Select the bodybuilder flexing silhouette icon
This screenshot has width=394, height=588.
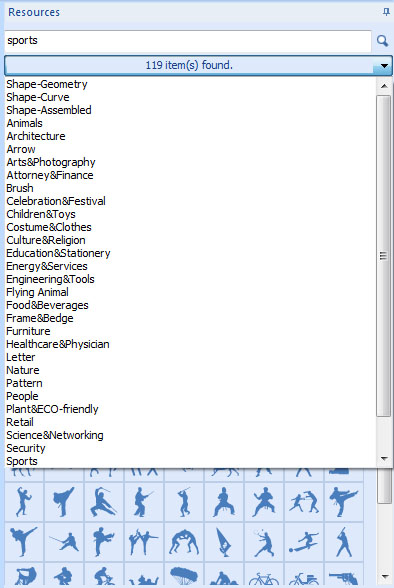[x=23, y=502]
